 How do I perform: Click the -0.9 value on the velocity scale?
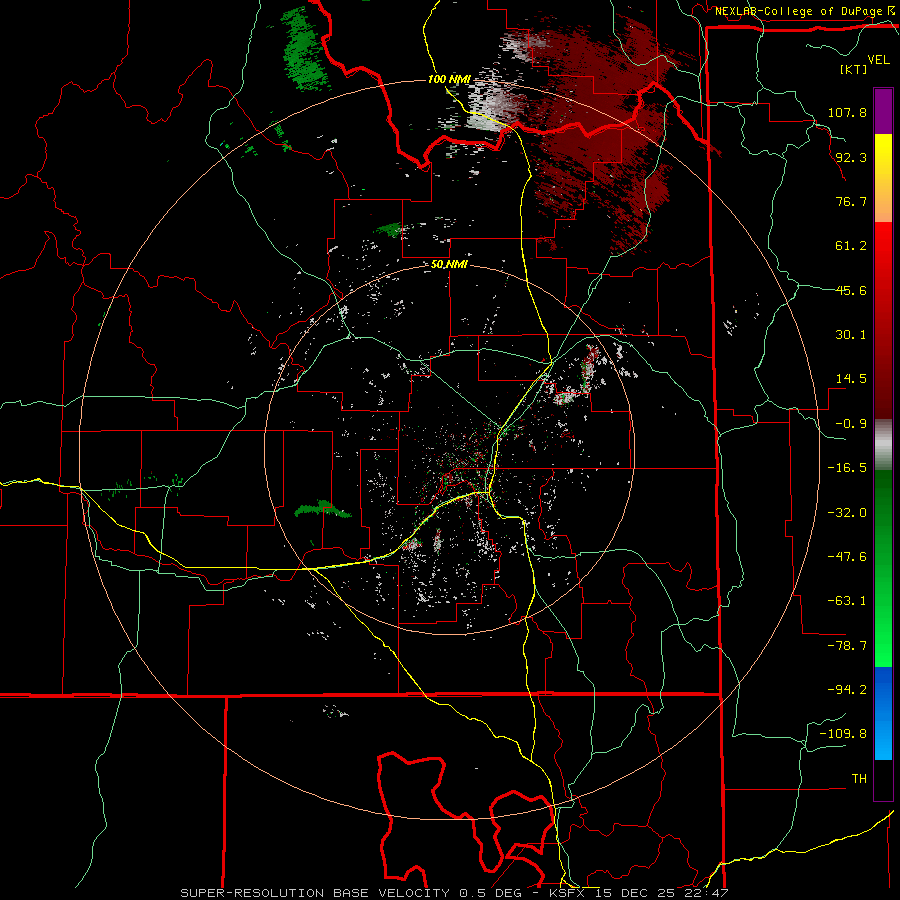click(x=851, y=424)
